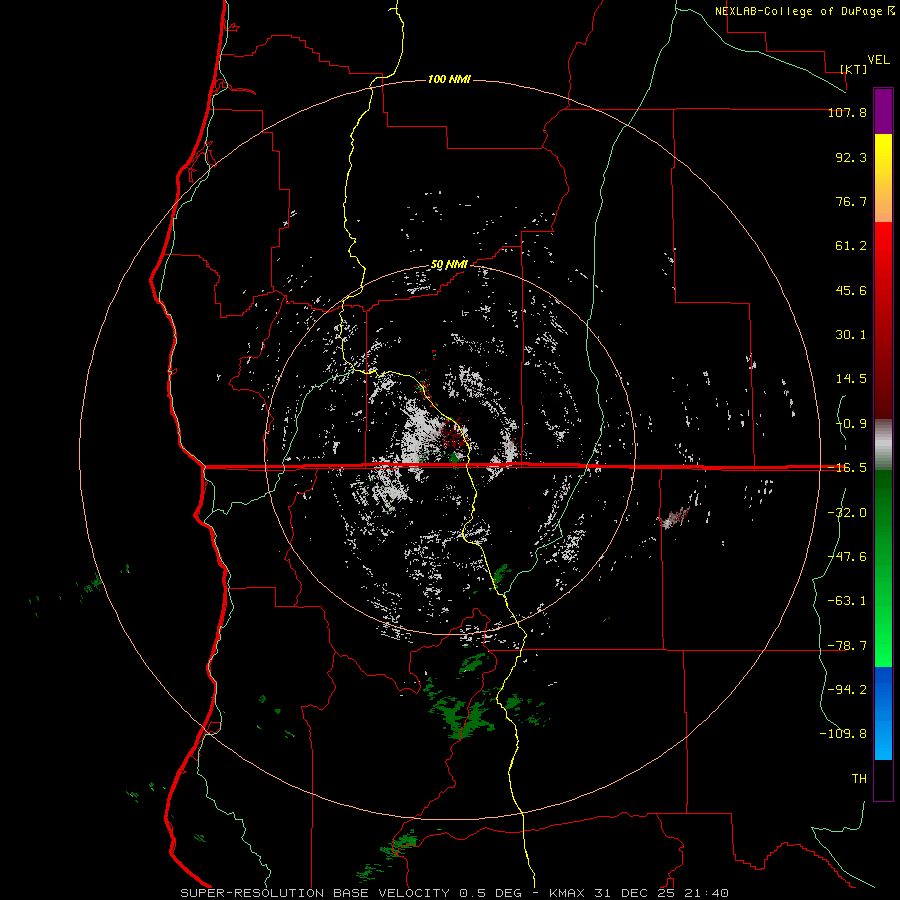Click the 30.1 velocity scale value
This screenshot has width=900, height=900.
(851, 335)
